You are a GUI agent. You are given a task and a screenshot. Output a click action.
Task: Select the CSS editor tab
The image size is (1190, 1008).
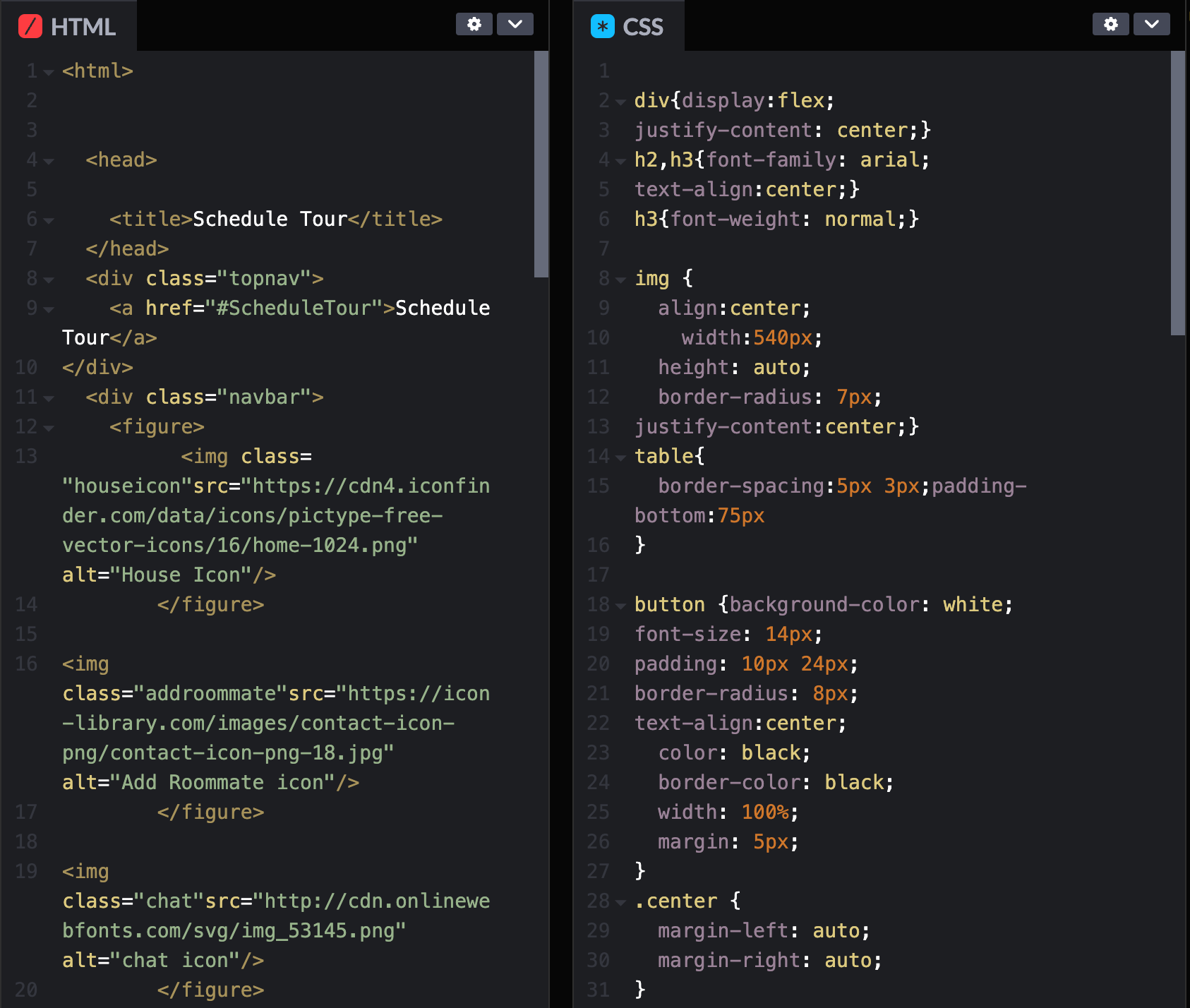click(x=629, y=26)
